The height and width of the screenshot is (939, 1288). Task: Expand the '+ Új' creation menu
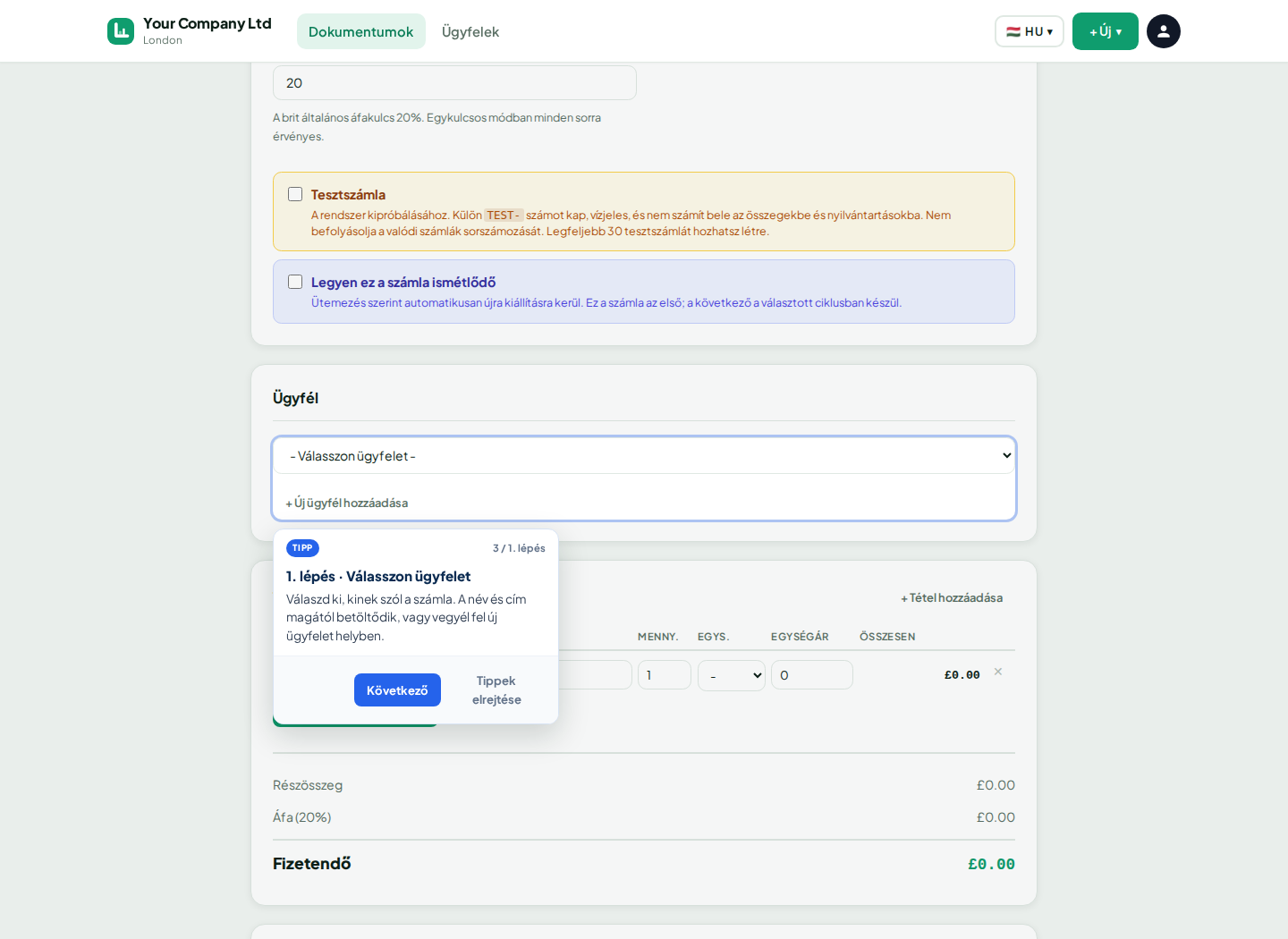point(1106,31)
